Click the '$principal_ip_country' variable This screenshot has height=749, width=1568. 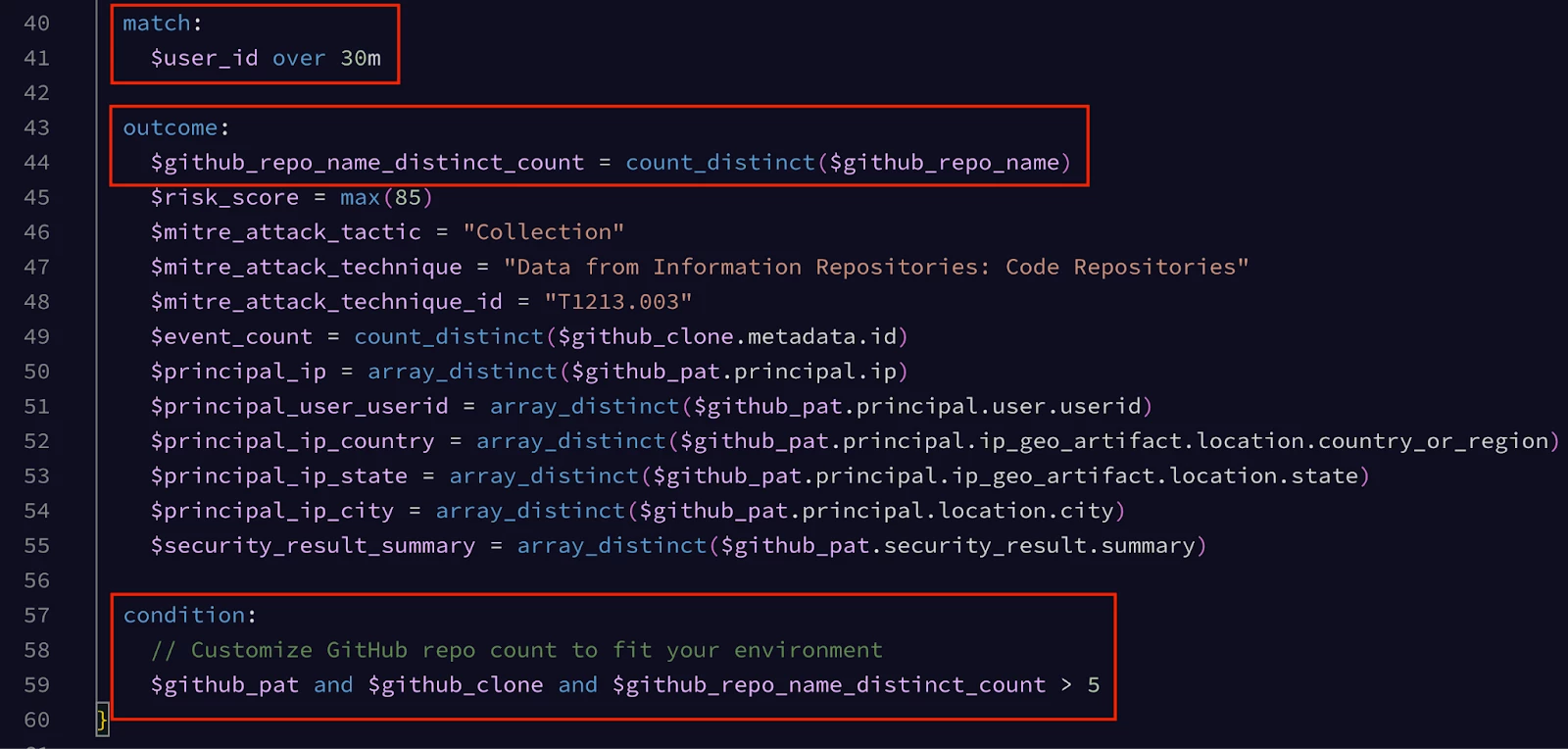click(292, 441)
